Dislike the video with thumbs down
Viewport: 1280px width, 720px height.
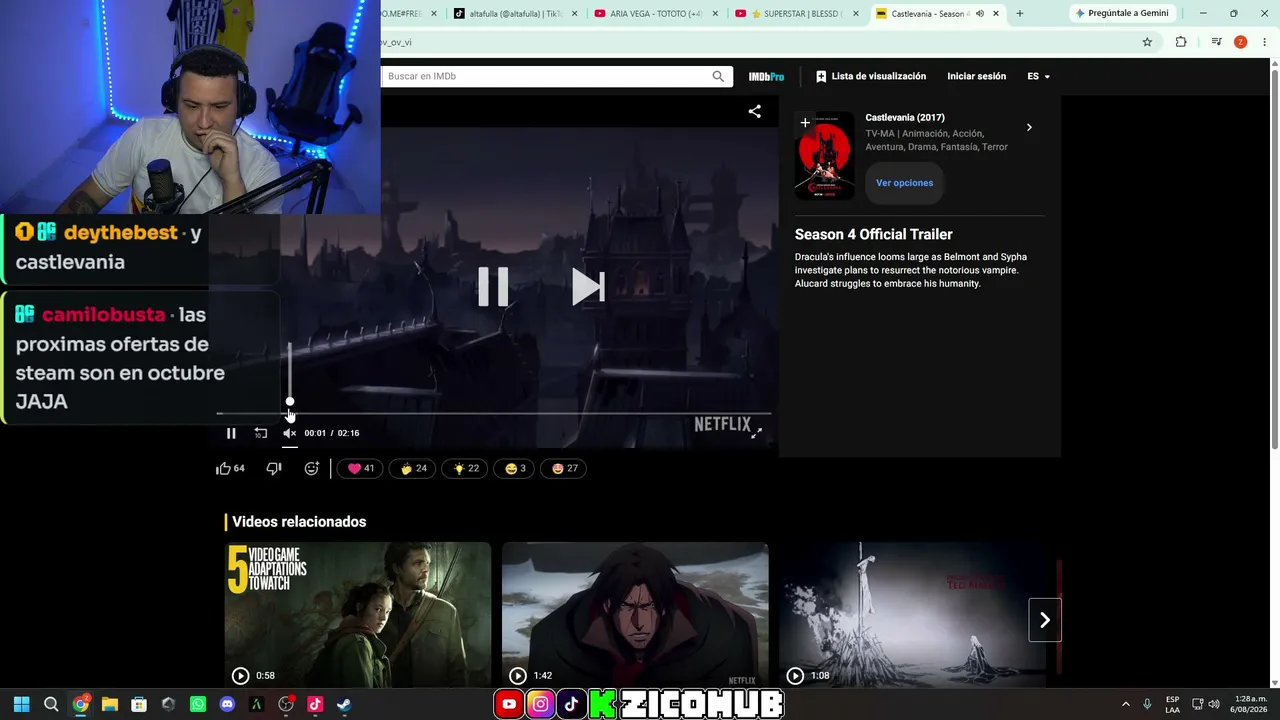coord(274,468)
